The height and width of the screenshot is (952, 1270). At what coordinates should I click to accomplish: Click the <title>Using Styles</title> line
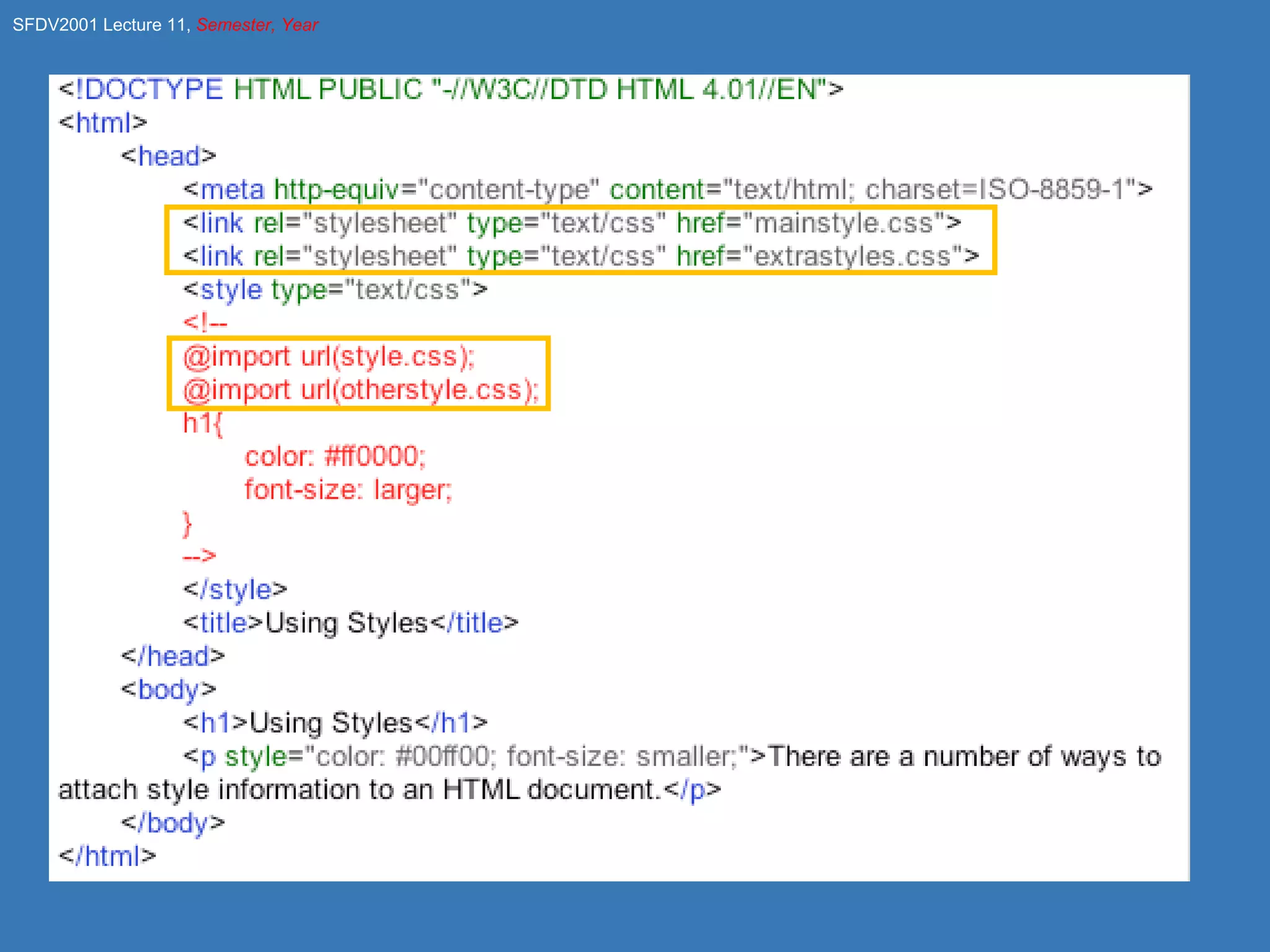350,623
